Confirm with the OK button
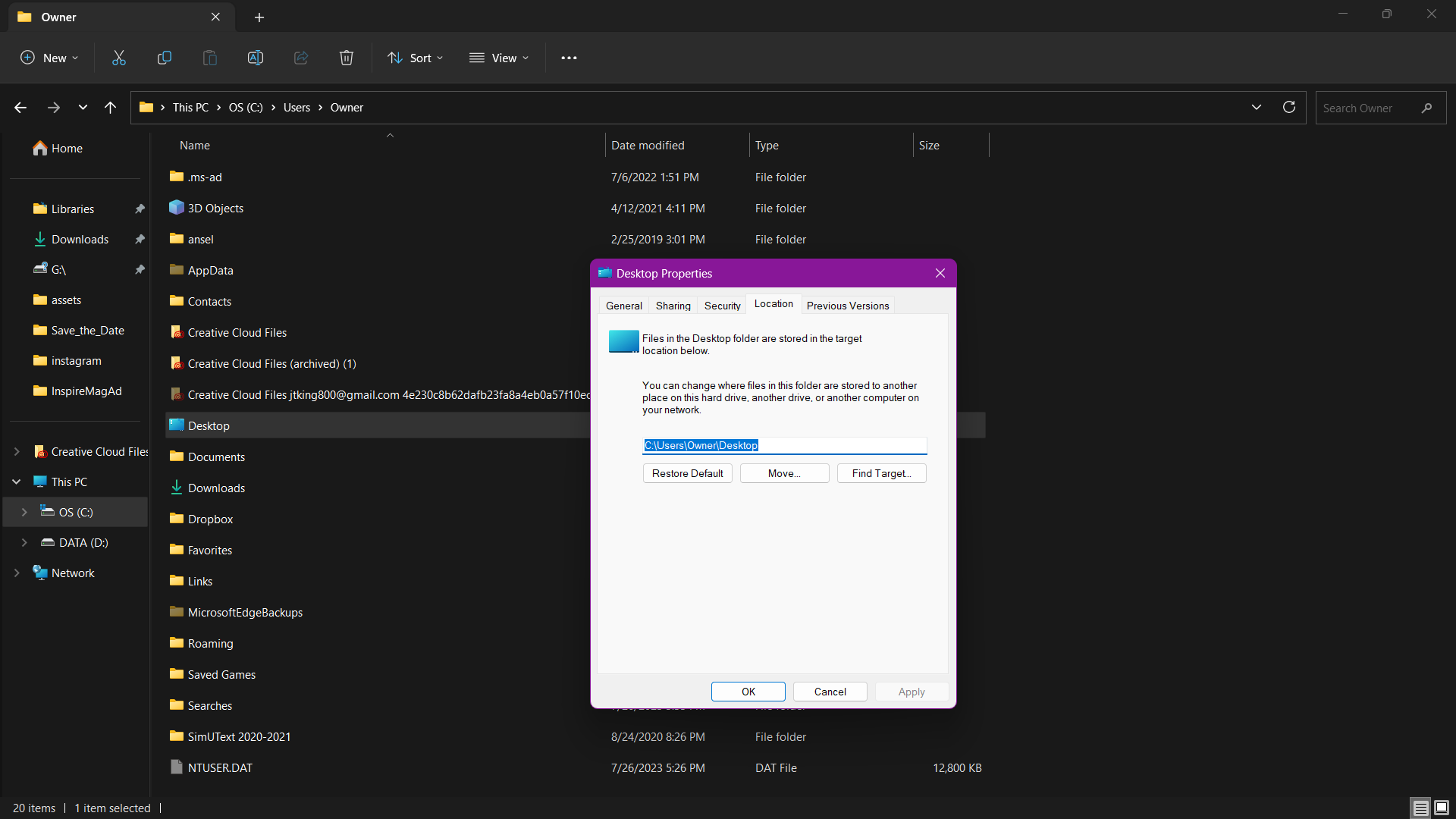1456x819 pixels. (748, 692)
